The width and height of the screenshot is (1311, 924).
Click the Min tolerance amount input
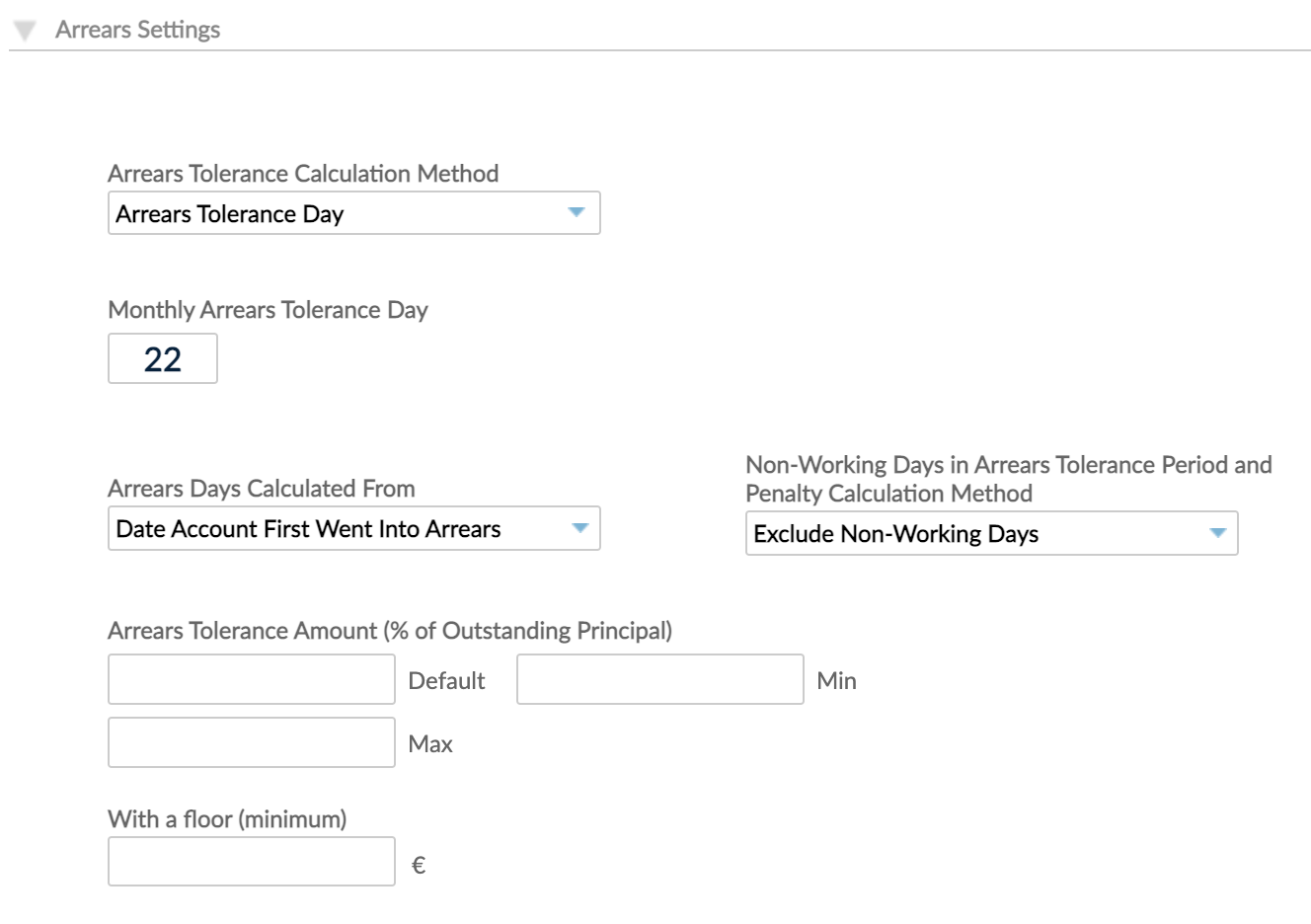point(659,679)
